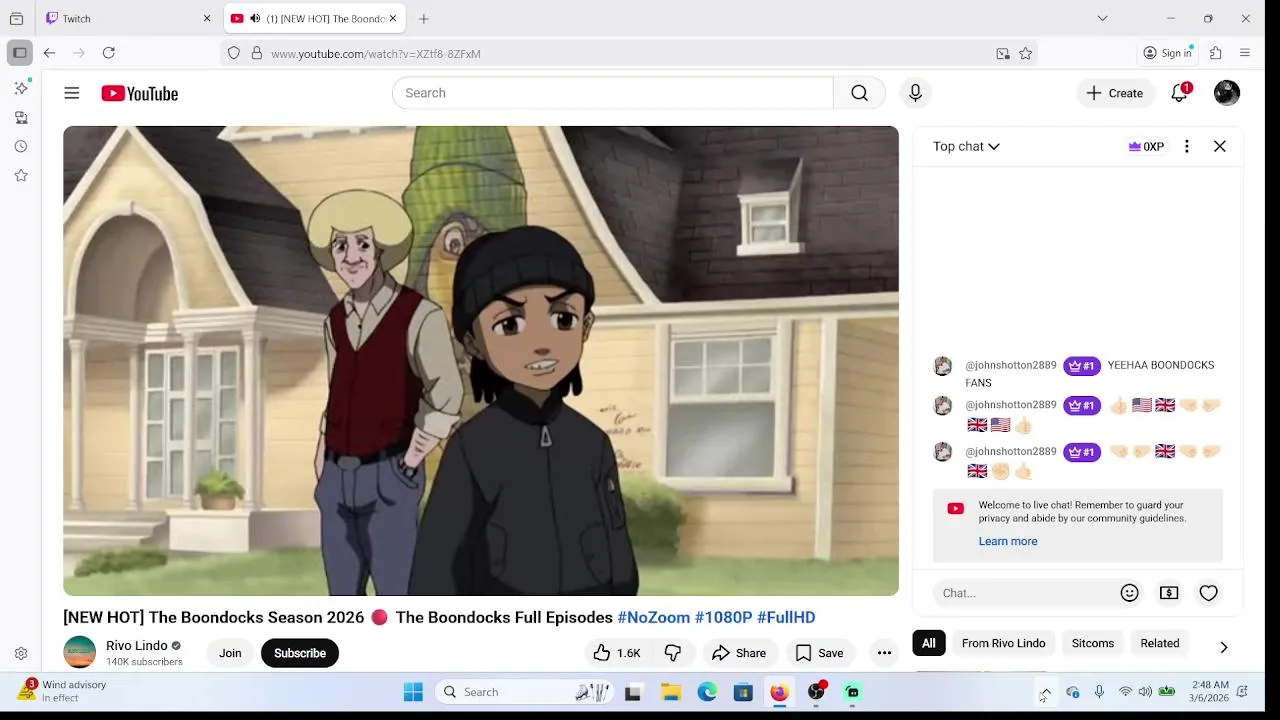The width and height of the screenshot is (1280, 720).
Task: Save the video to a playlist
Action: tap(819, 653)
